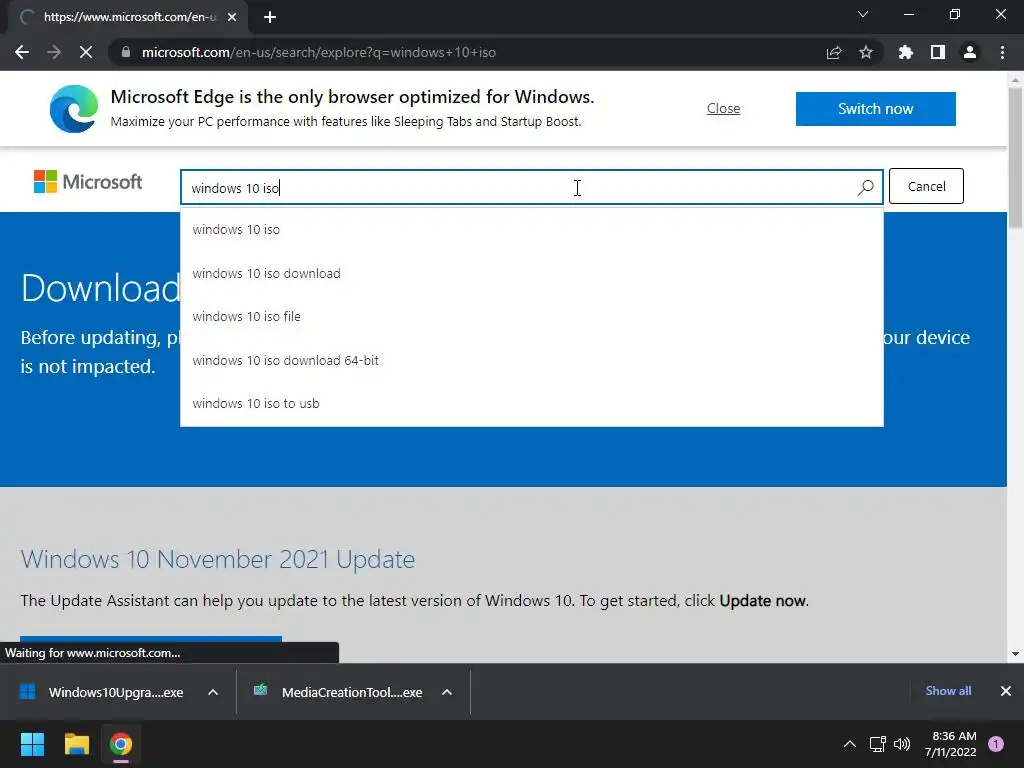
Task: Click the Chrome taskbar icon
Action: (121, 744)
